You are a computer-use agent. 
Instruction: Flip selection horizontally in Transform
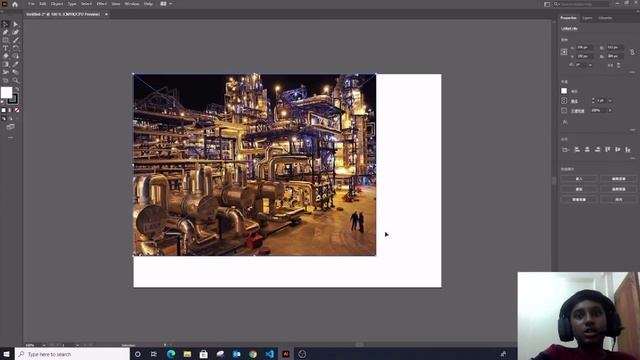tap(611, 65)
